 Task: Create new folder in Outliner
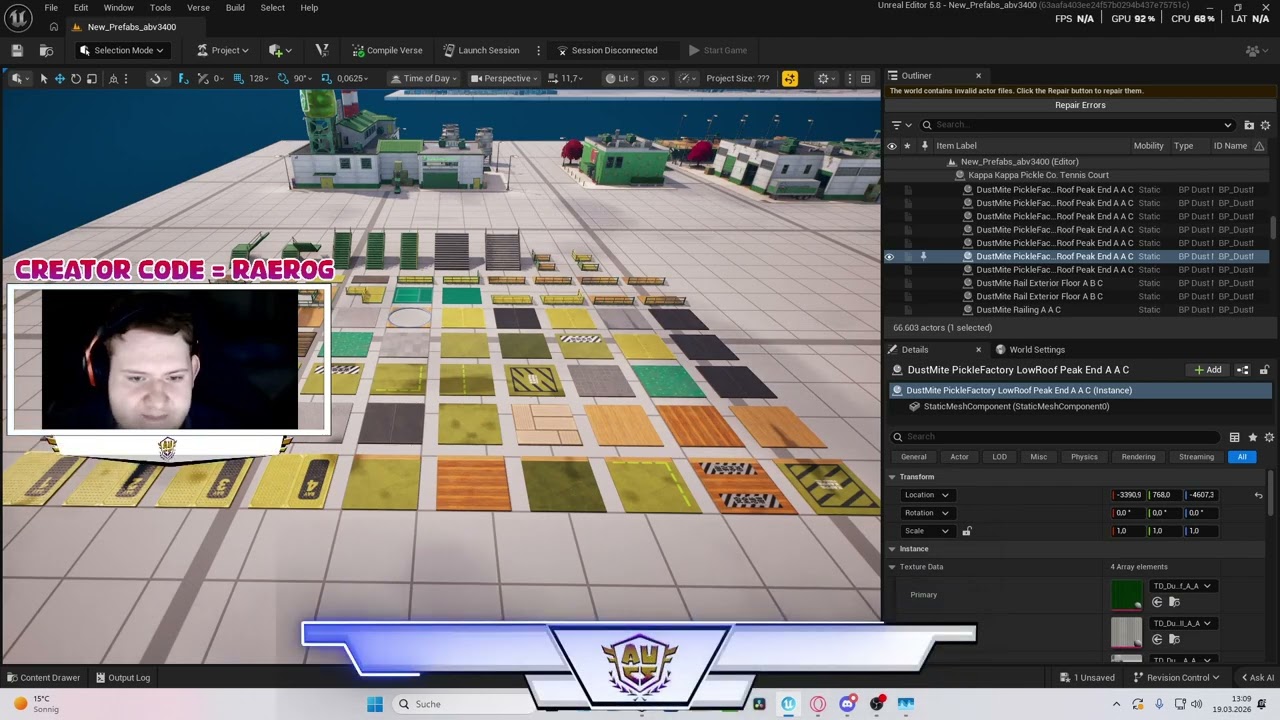1249,125
